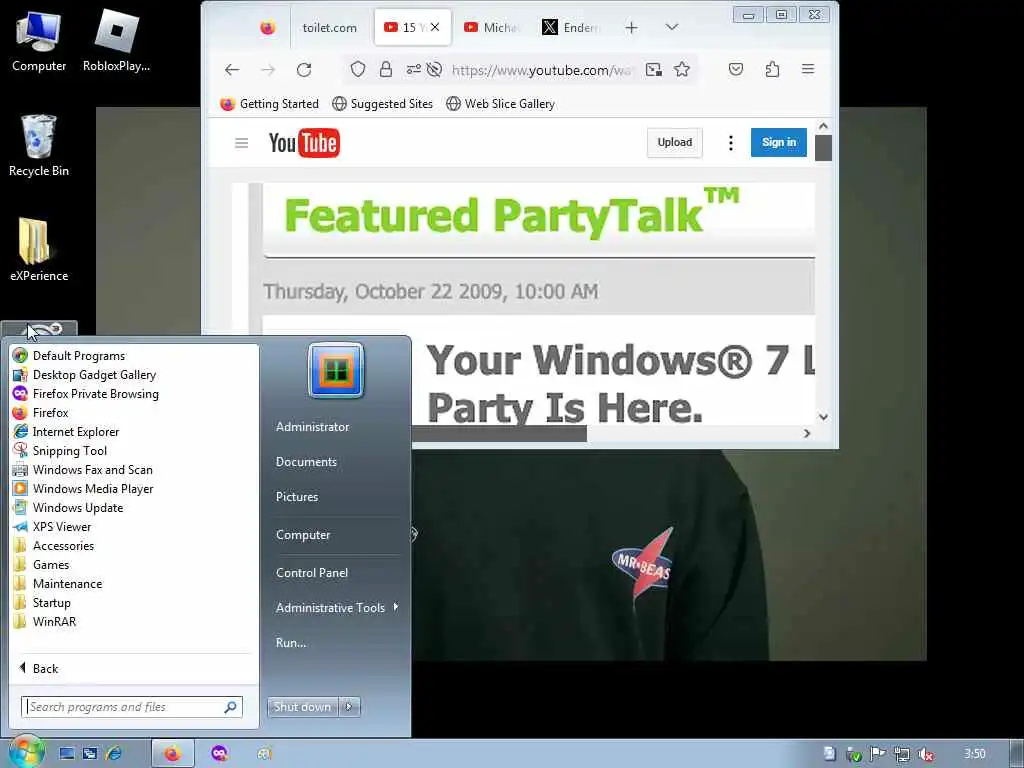This screenshot has height=768, width=1024.
Task: Open the Recycle Bin on desktop
Action: (x=39, y=145)
